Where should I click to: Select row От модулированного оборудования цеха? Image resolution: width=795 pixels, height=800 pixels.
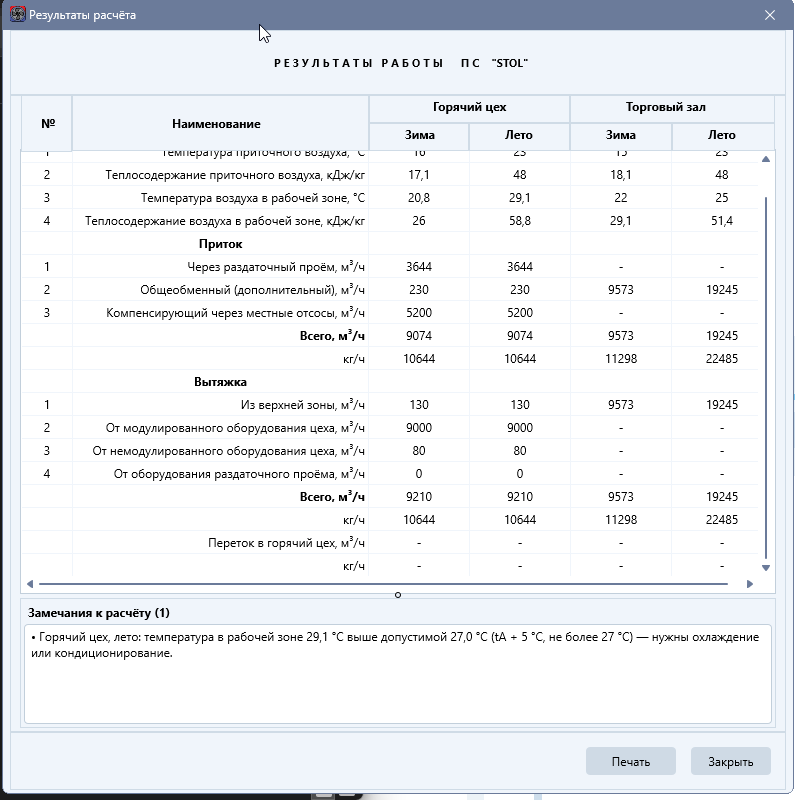tap(389, 428)
